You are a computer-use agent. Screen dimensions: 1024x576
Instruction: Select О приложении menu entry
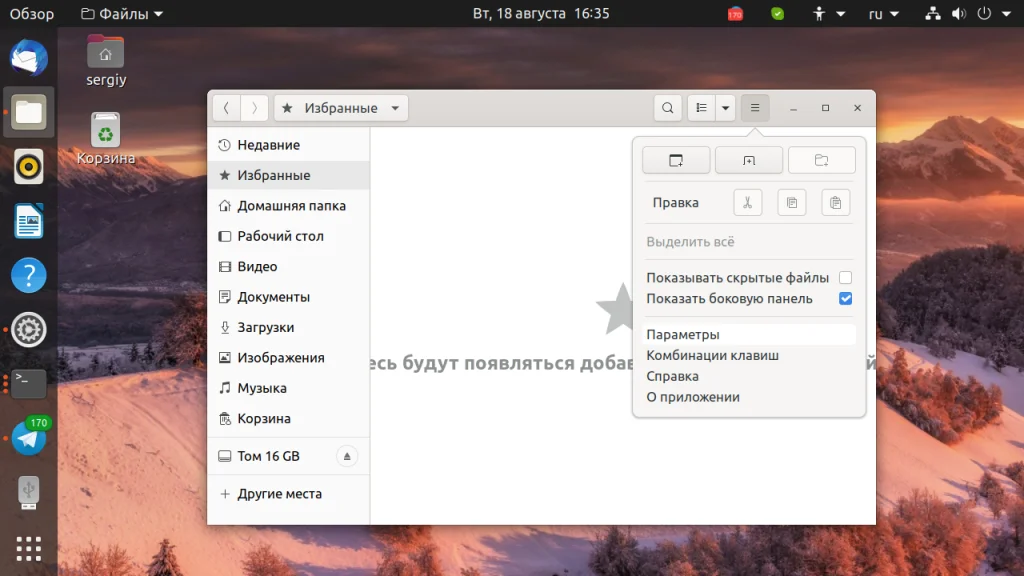(x=749, y=397)
